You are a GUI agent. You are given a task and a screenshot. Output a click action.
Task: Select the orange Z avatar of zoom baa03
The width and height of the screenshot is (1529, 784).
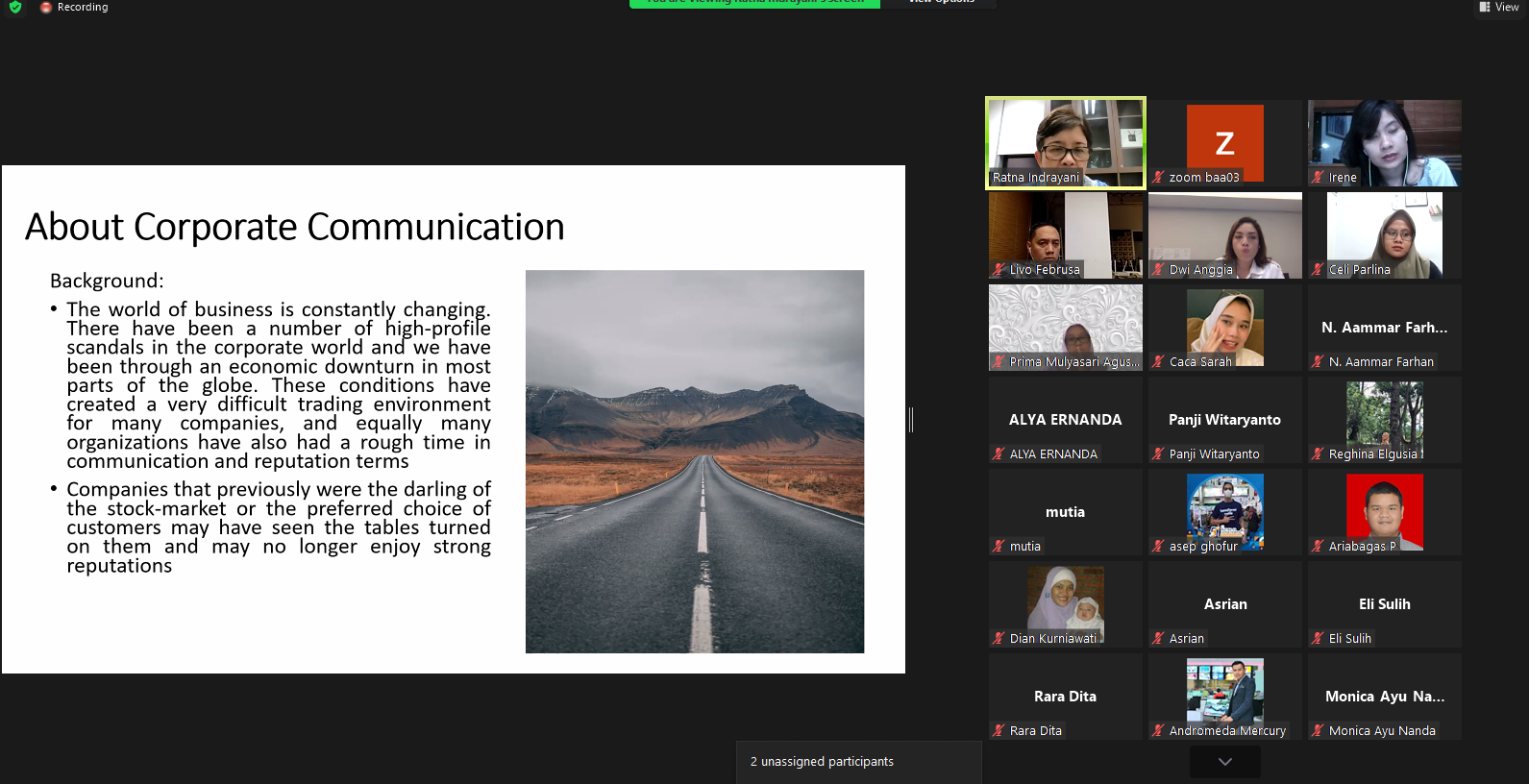1225,143
